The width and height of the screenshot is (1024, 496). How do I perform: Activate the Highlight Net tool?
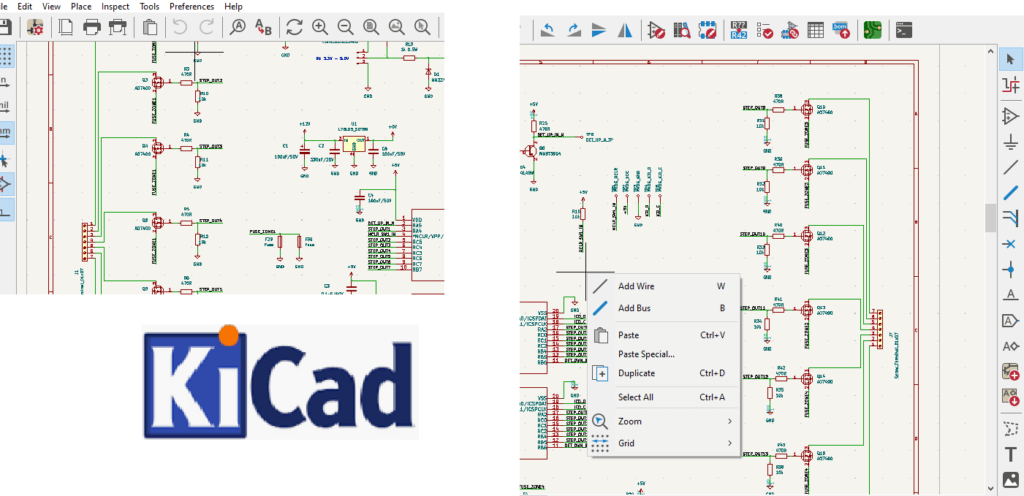tap(1011, 85)
